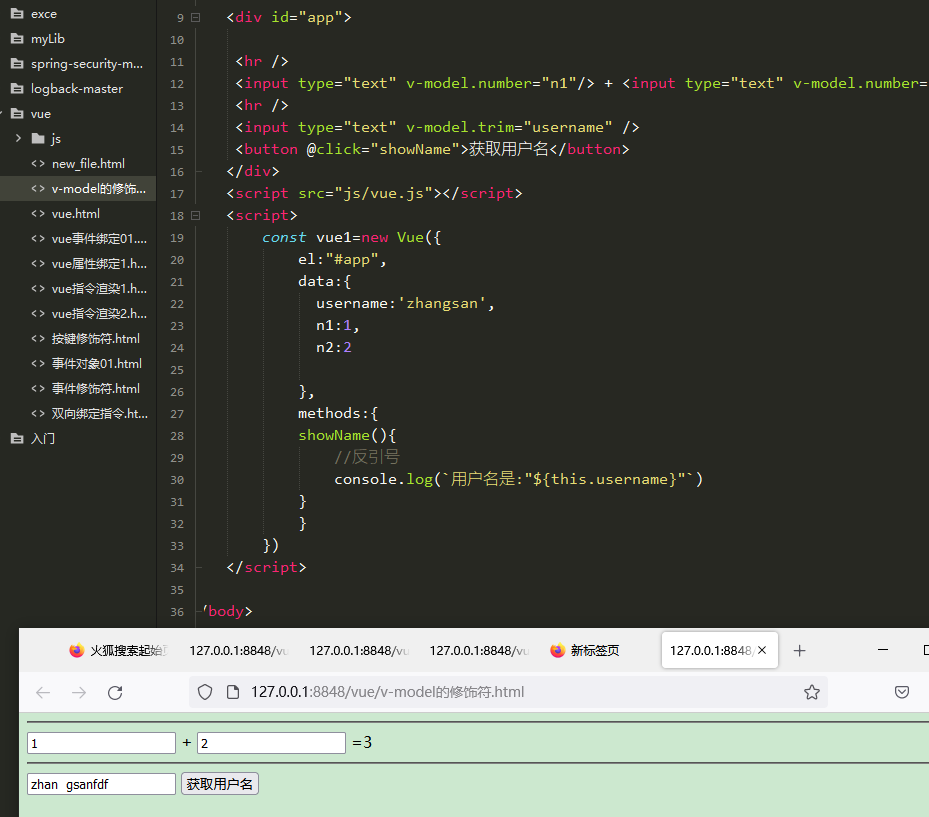
Task: Click the second number input containing 2
Action: click(x=271, y=743)
